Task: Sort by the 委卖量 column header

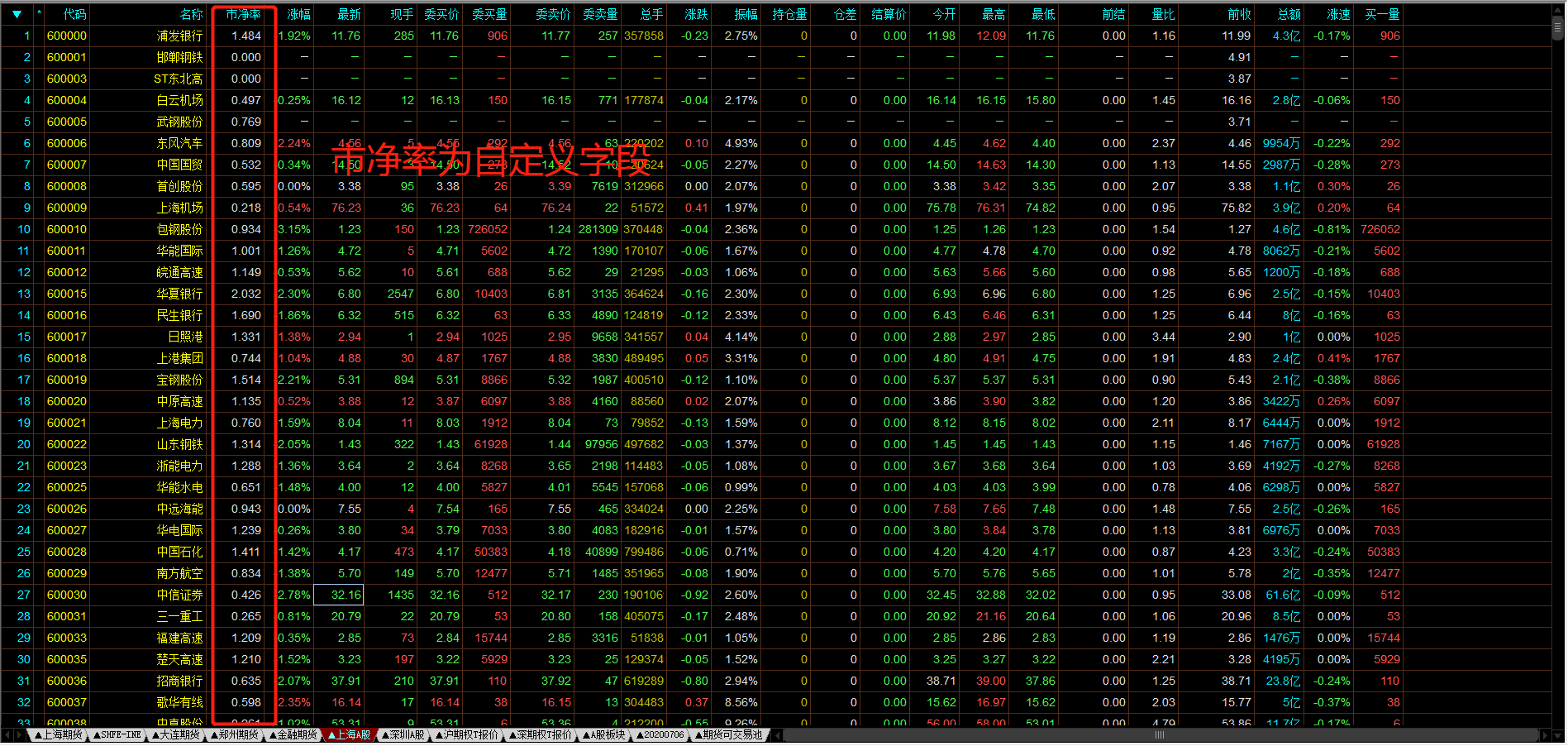Action: [600, 14]
